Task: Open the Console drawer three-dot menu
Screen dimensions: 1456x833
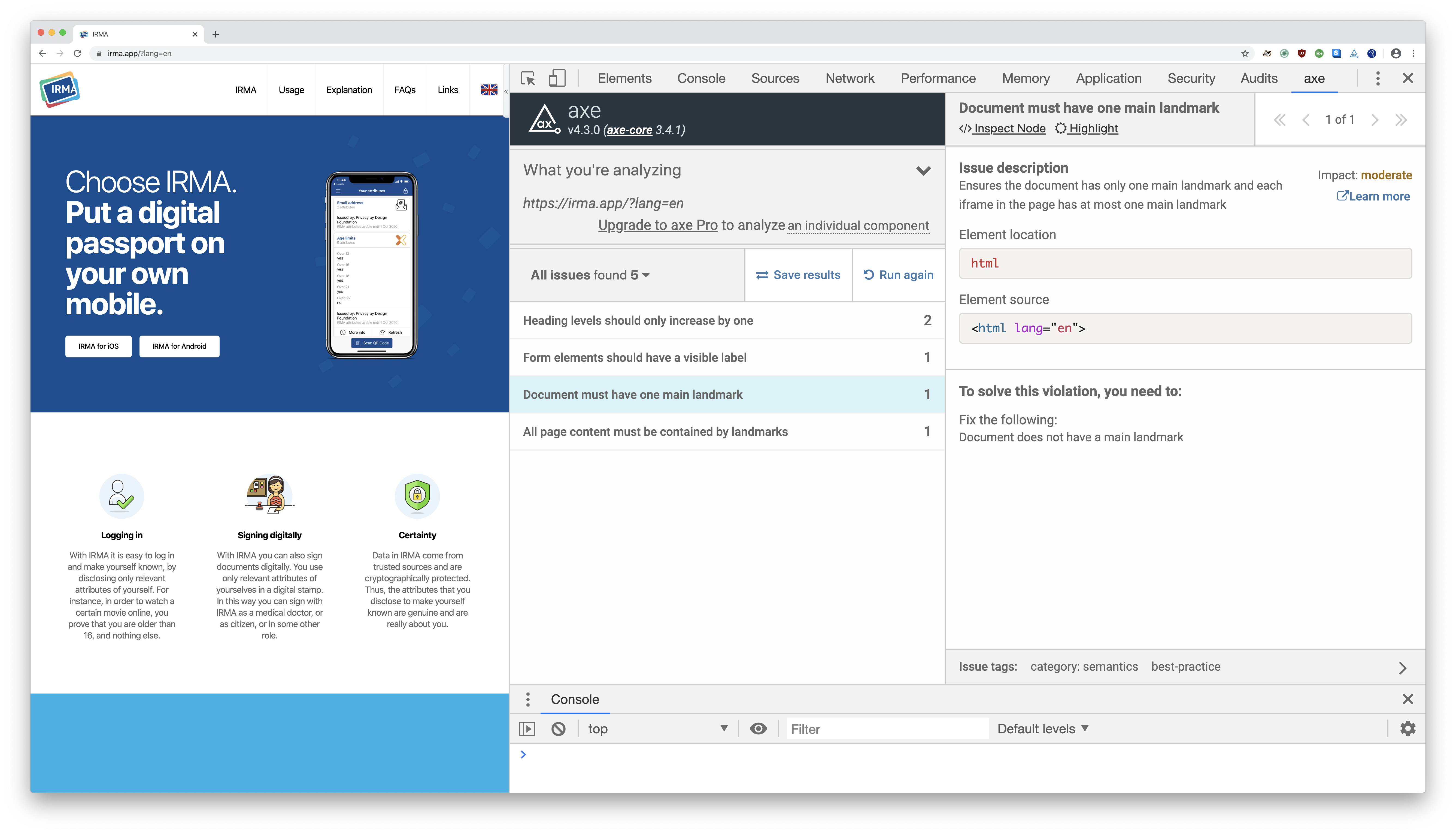Action: 527,699
